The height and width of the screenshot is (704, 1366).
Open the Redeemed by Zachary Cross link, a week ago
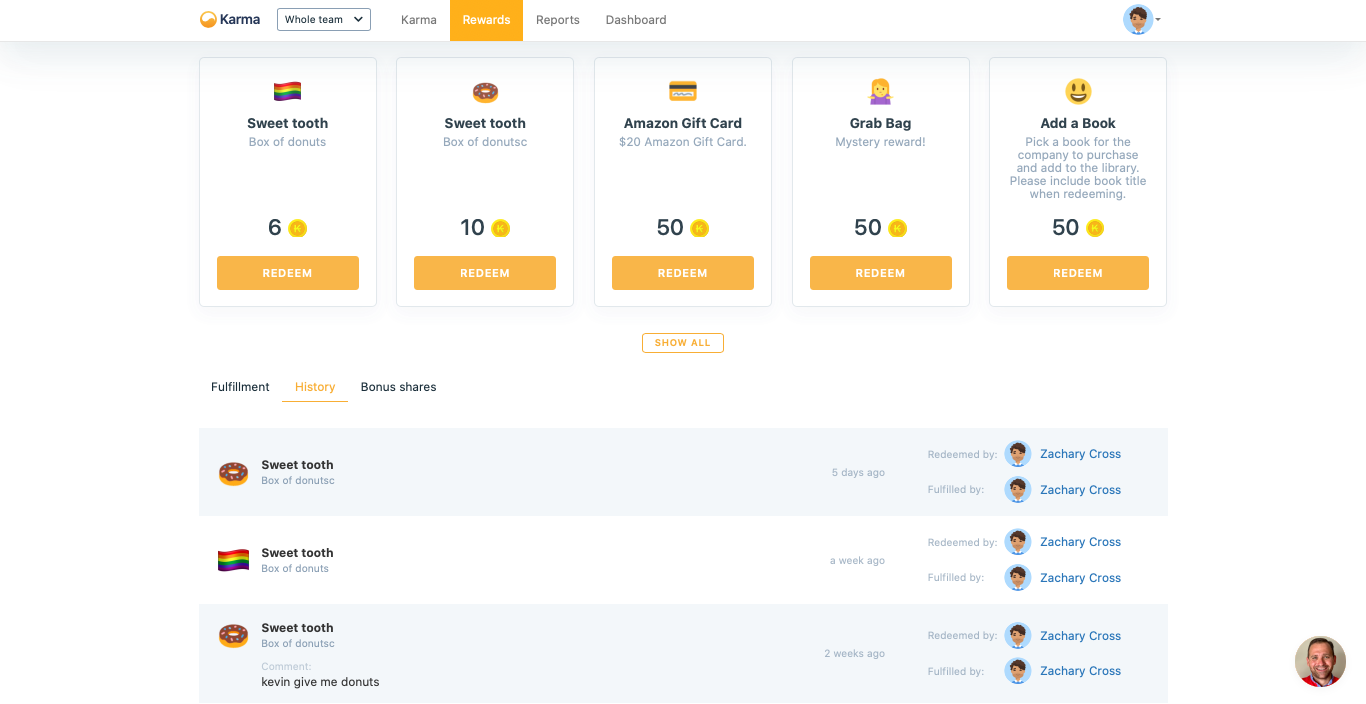point(1080,542)
